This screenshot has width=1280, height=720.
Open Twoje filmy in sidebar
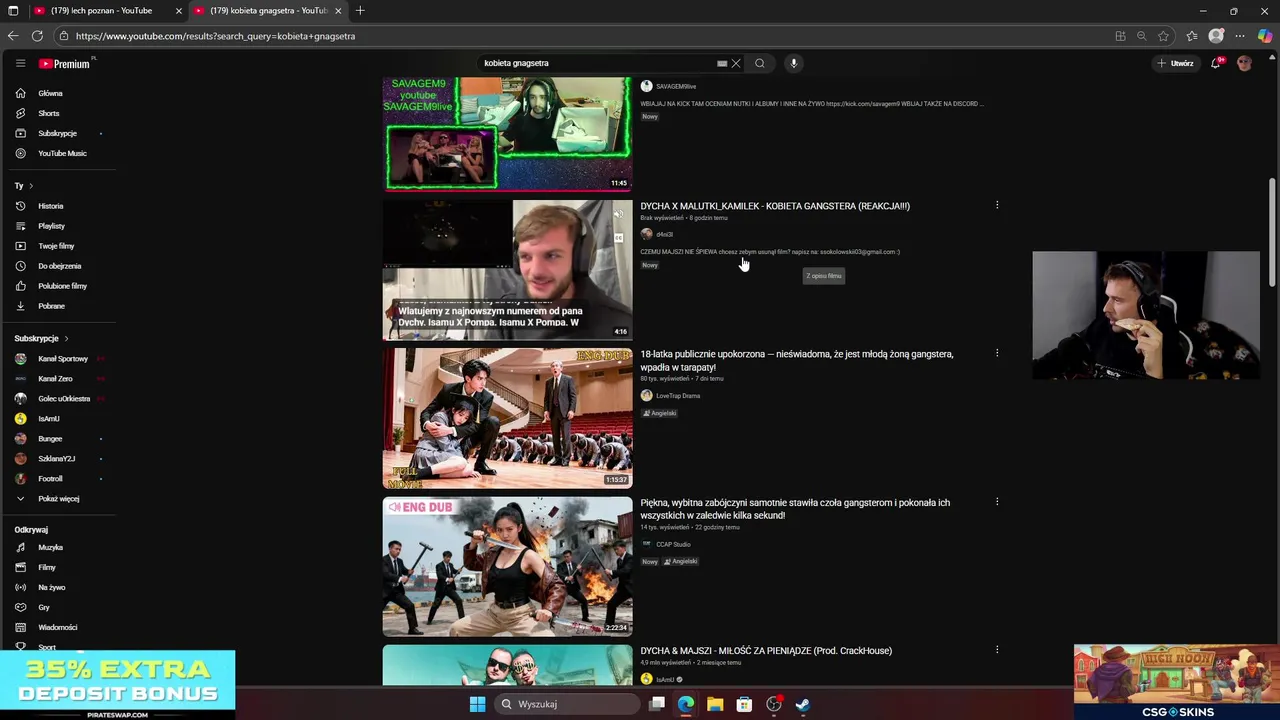click(x=56, y=246)
